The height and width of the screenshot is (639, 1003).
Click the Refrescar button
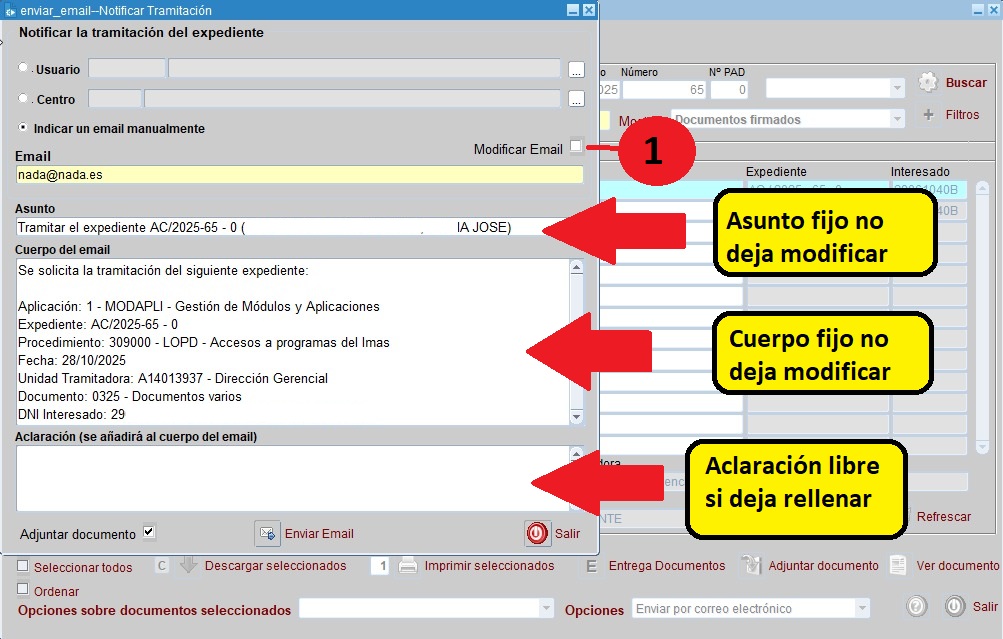943,517
